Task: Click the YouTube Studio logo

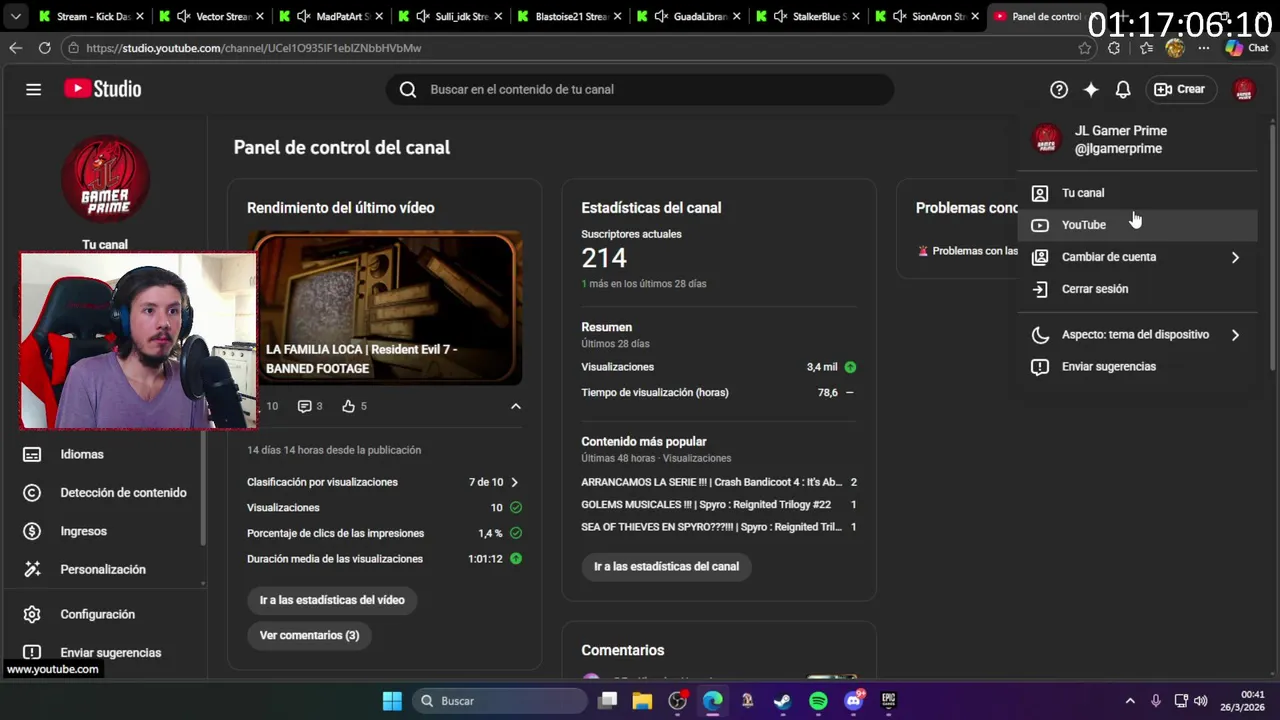Action: click(x=103, y=89)
